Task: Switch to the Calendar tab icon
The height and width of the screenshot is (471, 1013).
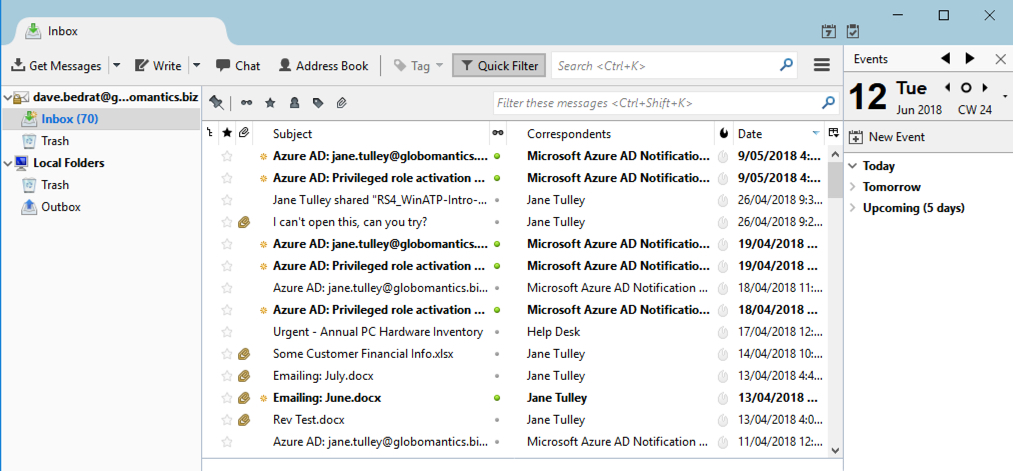Action: tap(828, 30)
